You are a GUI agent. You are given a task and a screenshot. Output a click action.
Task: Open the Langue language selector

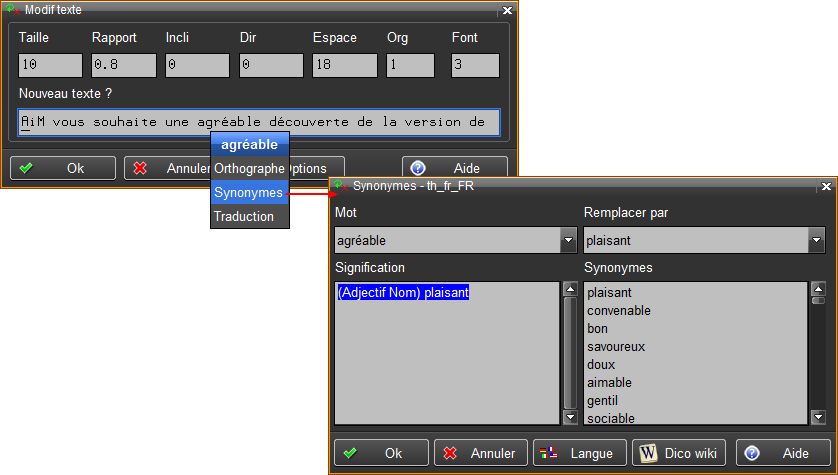(579, 453)
